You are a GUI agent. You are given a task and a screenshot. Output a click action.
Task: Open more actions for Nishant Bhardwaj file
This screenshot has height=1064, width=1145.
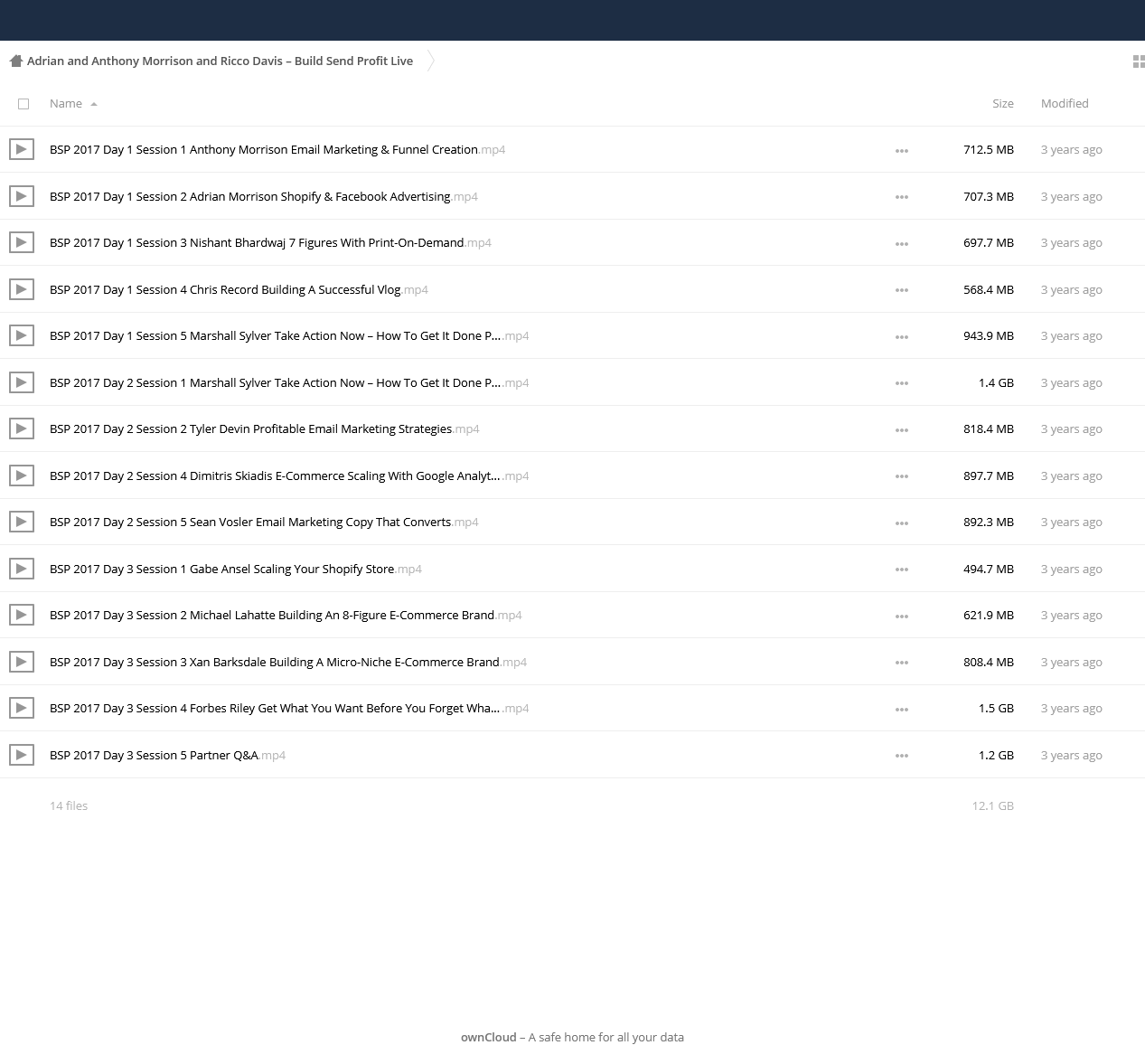click(x=902, y=244)
